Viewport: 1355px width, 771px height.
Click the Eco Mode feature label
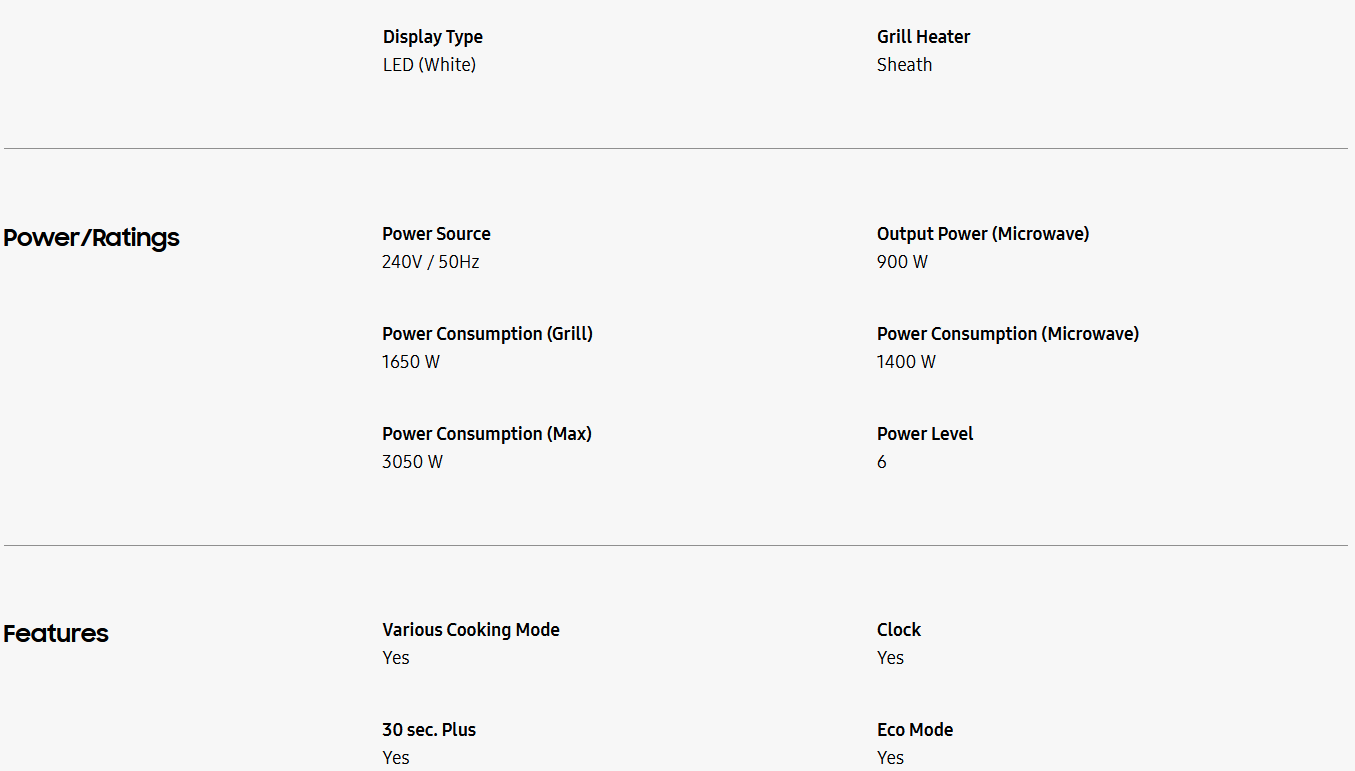tap(914, 730)
